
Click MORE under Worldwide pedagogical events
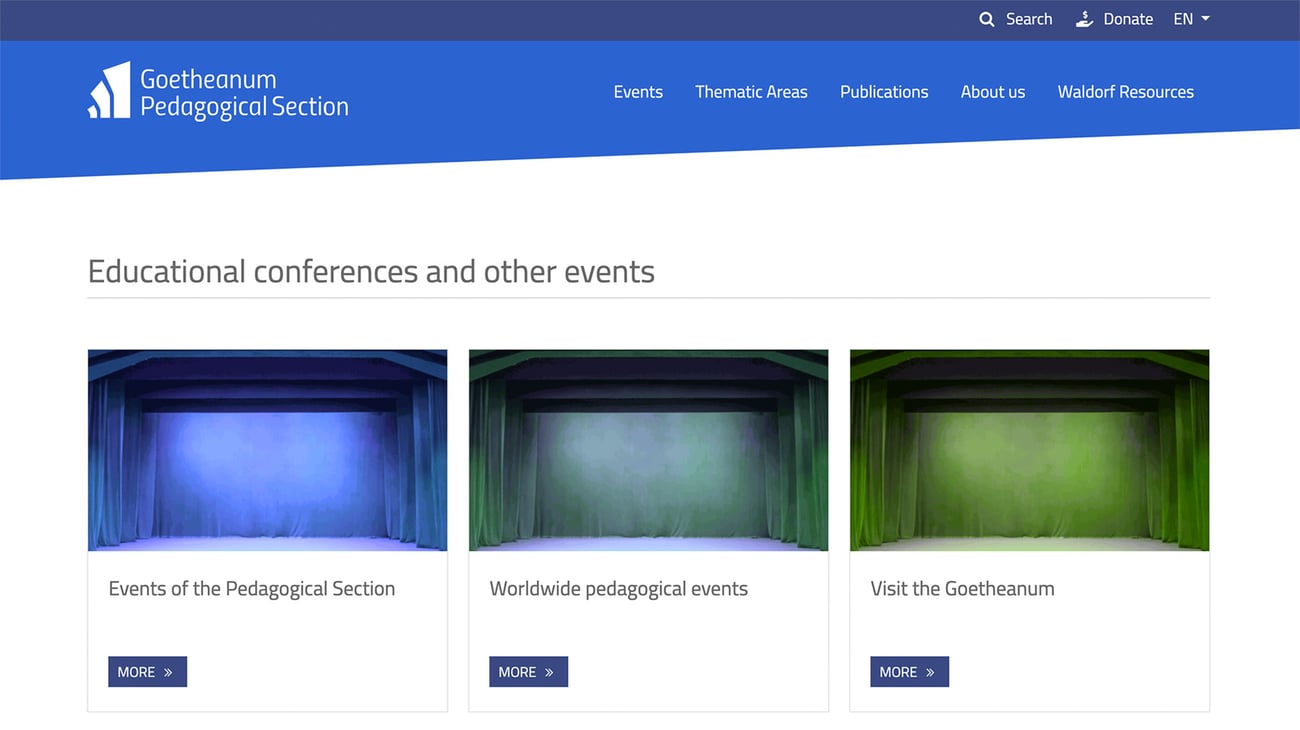pos(528,672)
